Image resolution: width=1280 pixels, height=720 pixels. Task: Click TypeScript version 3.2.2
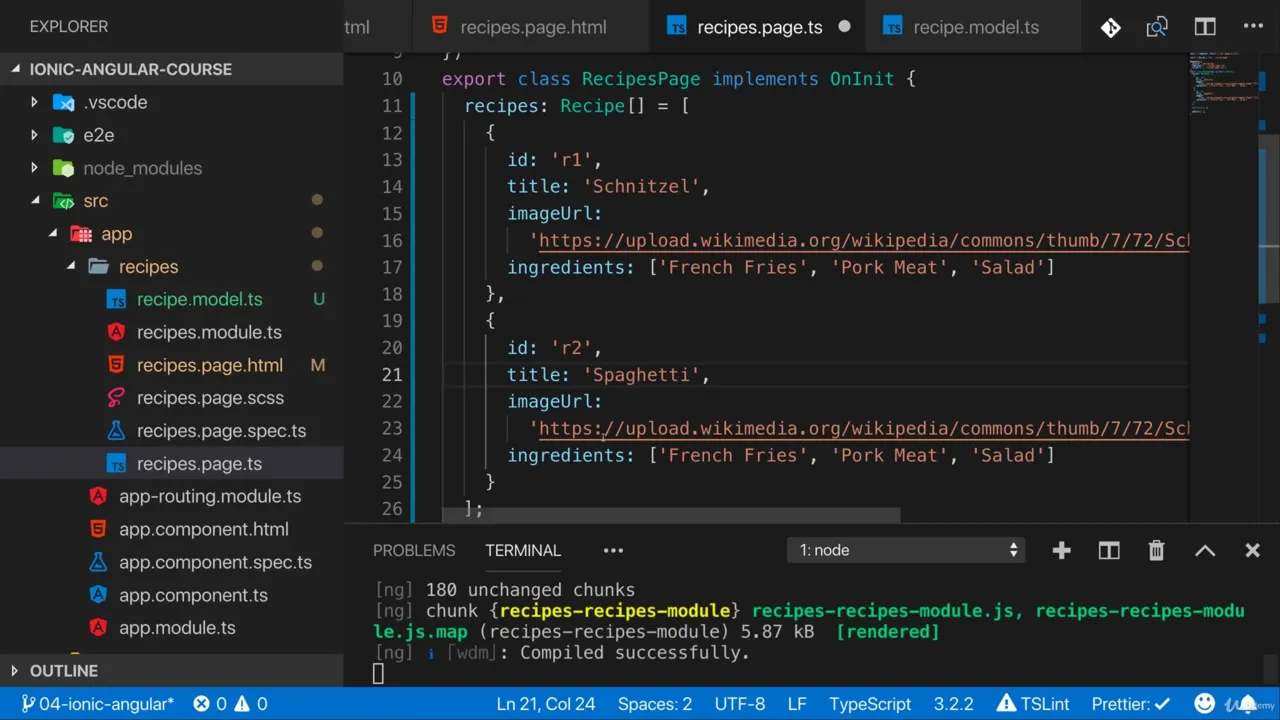pos(953,704)
